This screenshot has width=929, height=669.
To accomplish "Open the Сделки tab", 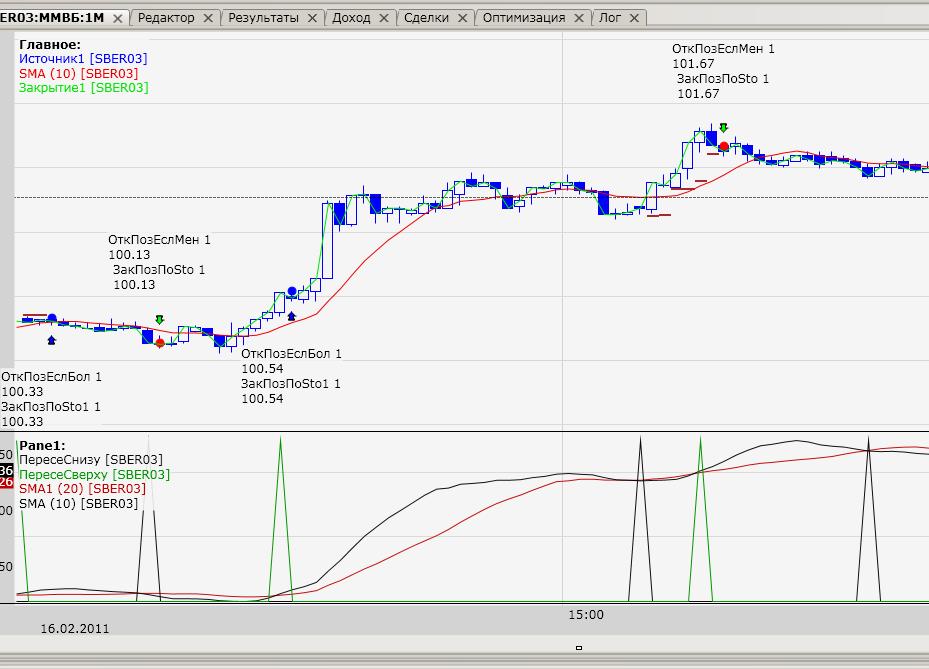I will point(428,18).
